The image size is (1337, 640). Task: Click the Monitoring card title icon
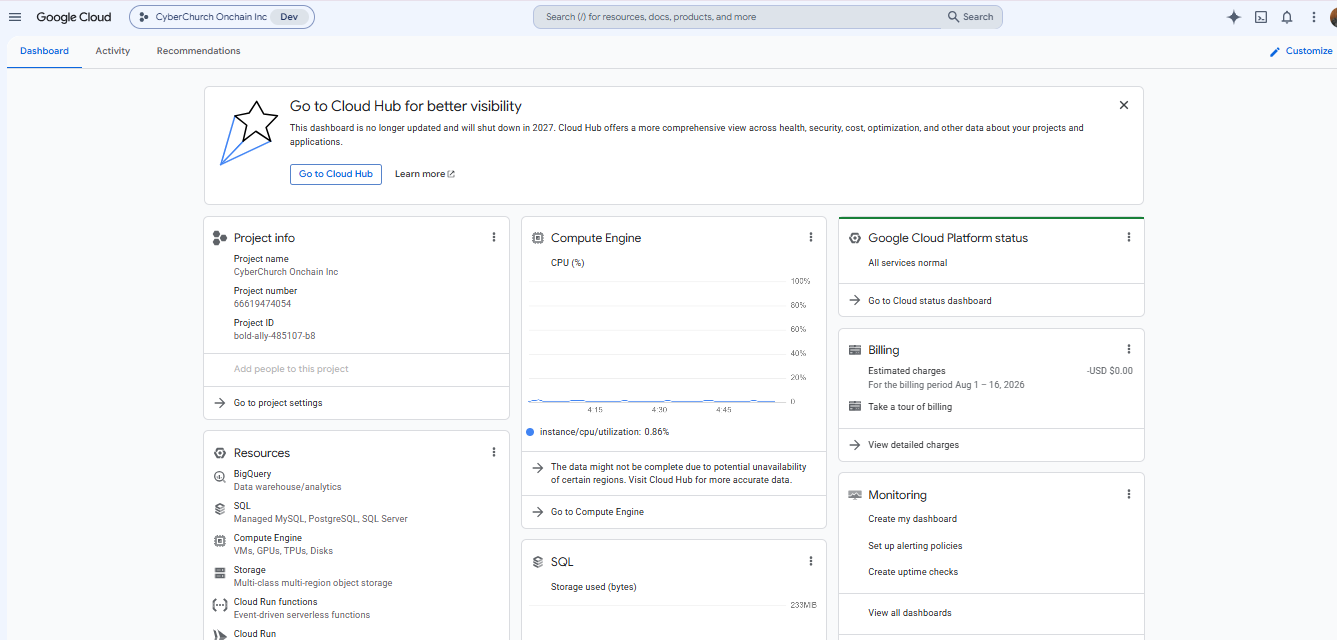pyautogui.click(x=855, y=495)
